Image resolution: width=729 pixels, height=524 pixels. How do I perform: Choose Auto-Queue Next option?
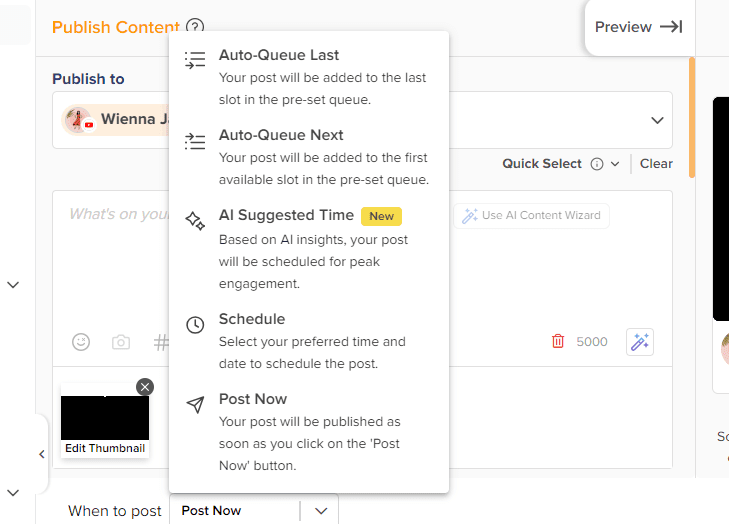[281, 135]
